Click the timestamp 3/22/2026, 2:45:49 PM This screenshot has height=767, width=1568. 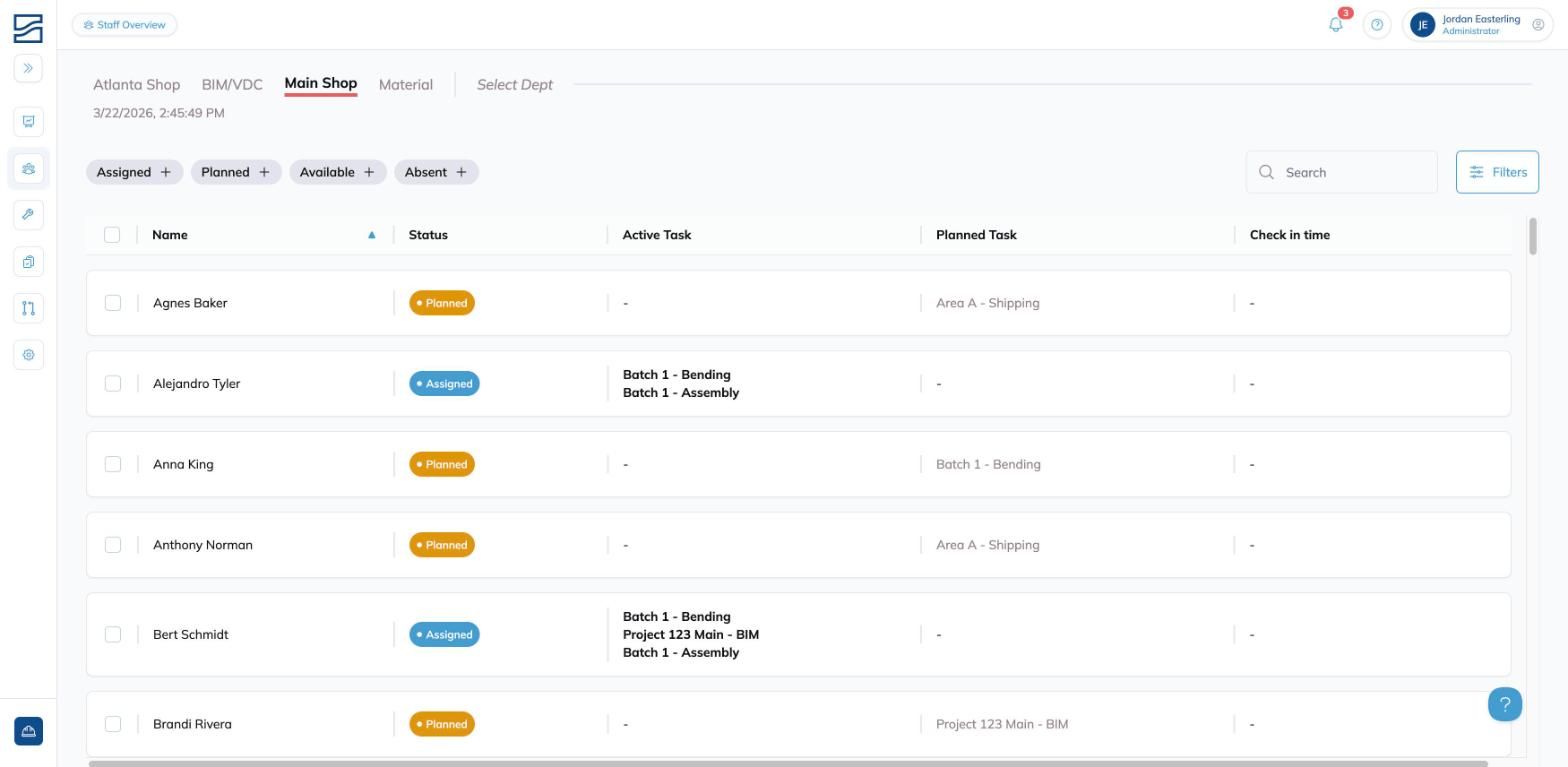(x=159, y=113)
